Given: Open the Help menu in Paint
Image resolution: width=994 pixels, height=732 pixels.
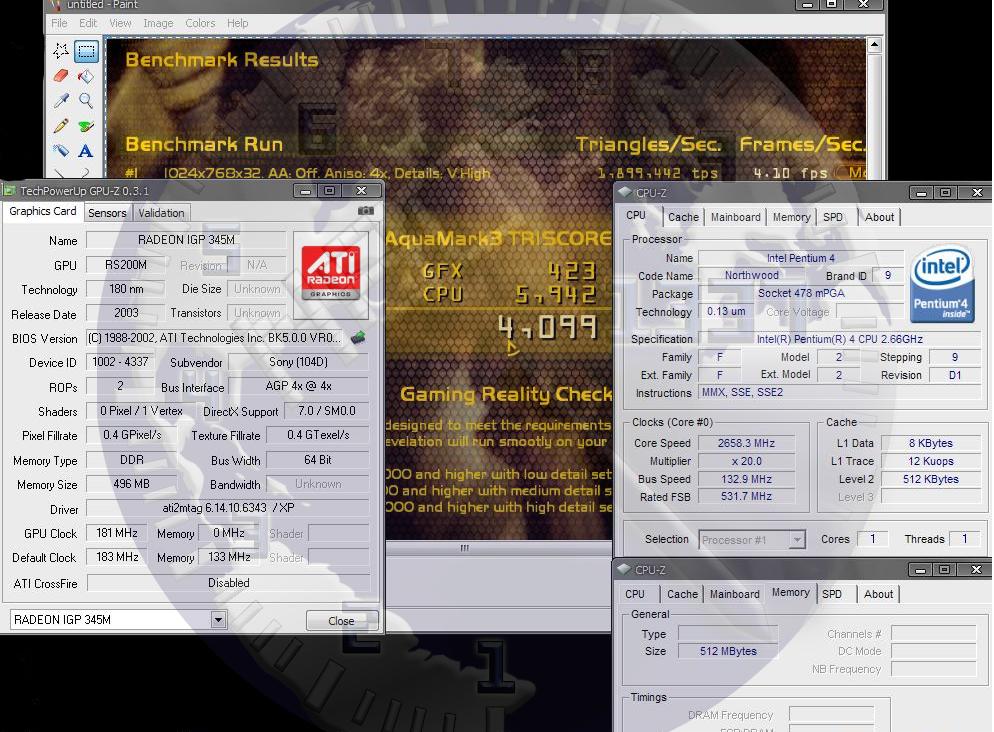Looking at the screenshot, I should click(238, 23).
